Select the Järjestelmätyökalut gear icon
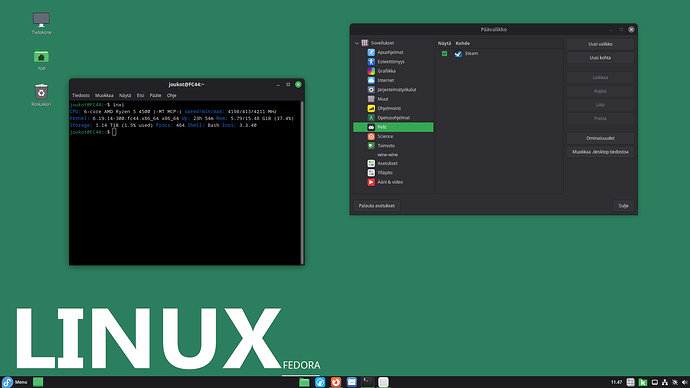This screenshot has width=690, height=388. [x=371, y=90]
